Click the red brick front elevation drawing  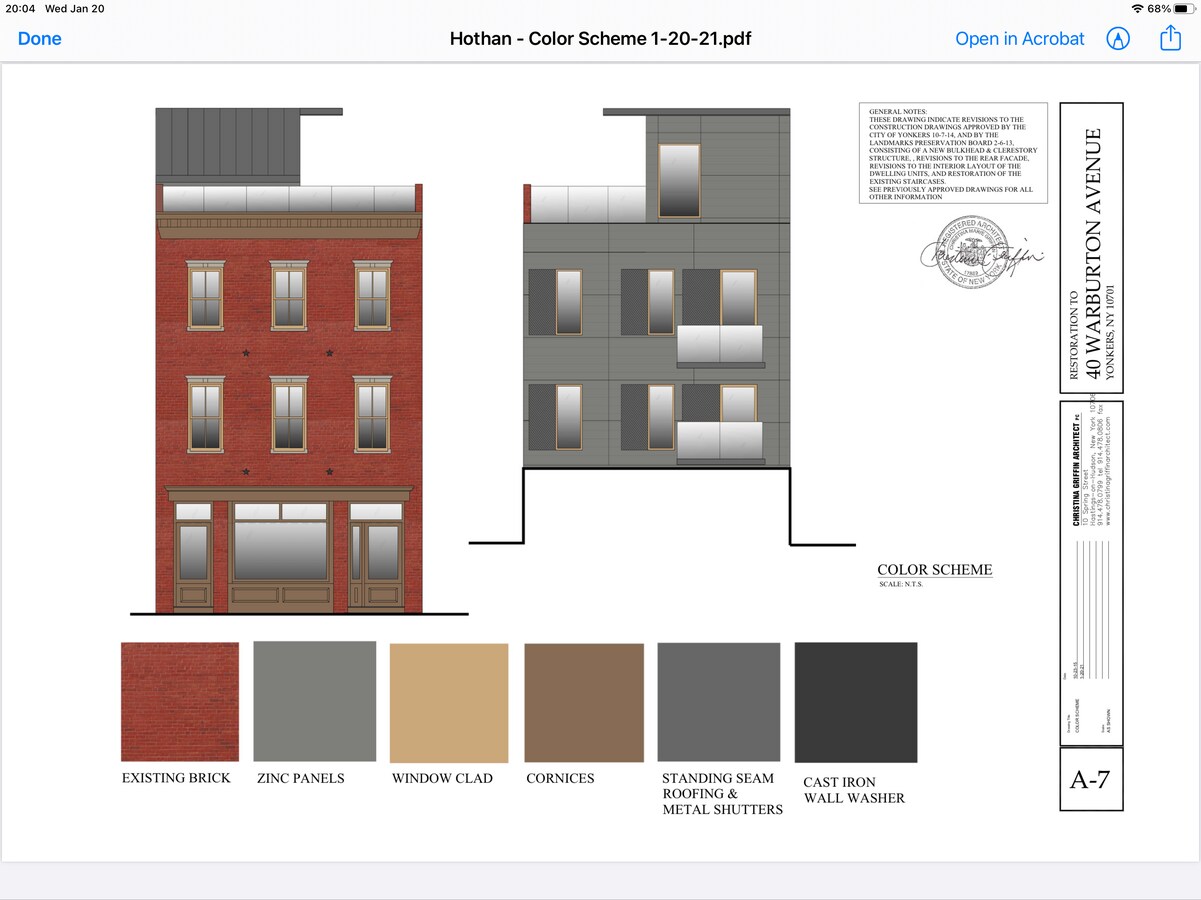click(289, 400)
